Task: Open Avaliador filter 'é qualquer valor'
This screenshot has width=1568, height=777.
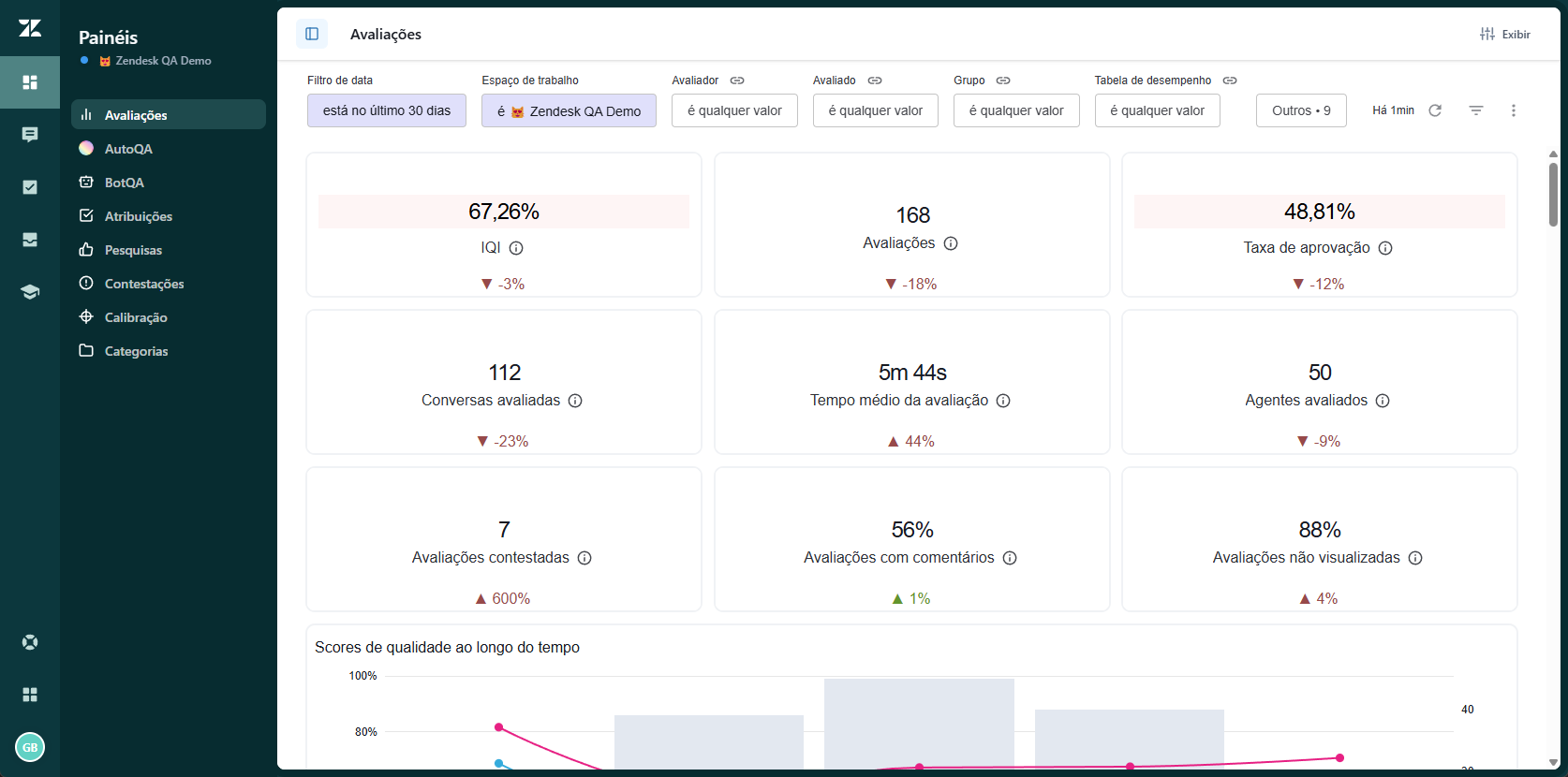Action: (734, 110)
